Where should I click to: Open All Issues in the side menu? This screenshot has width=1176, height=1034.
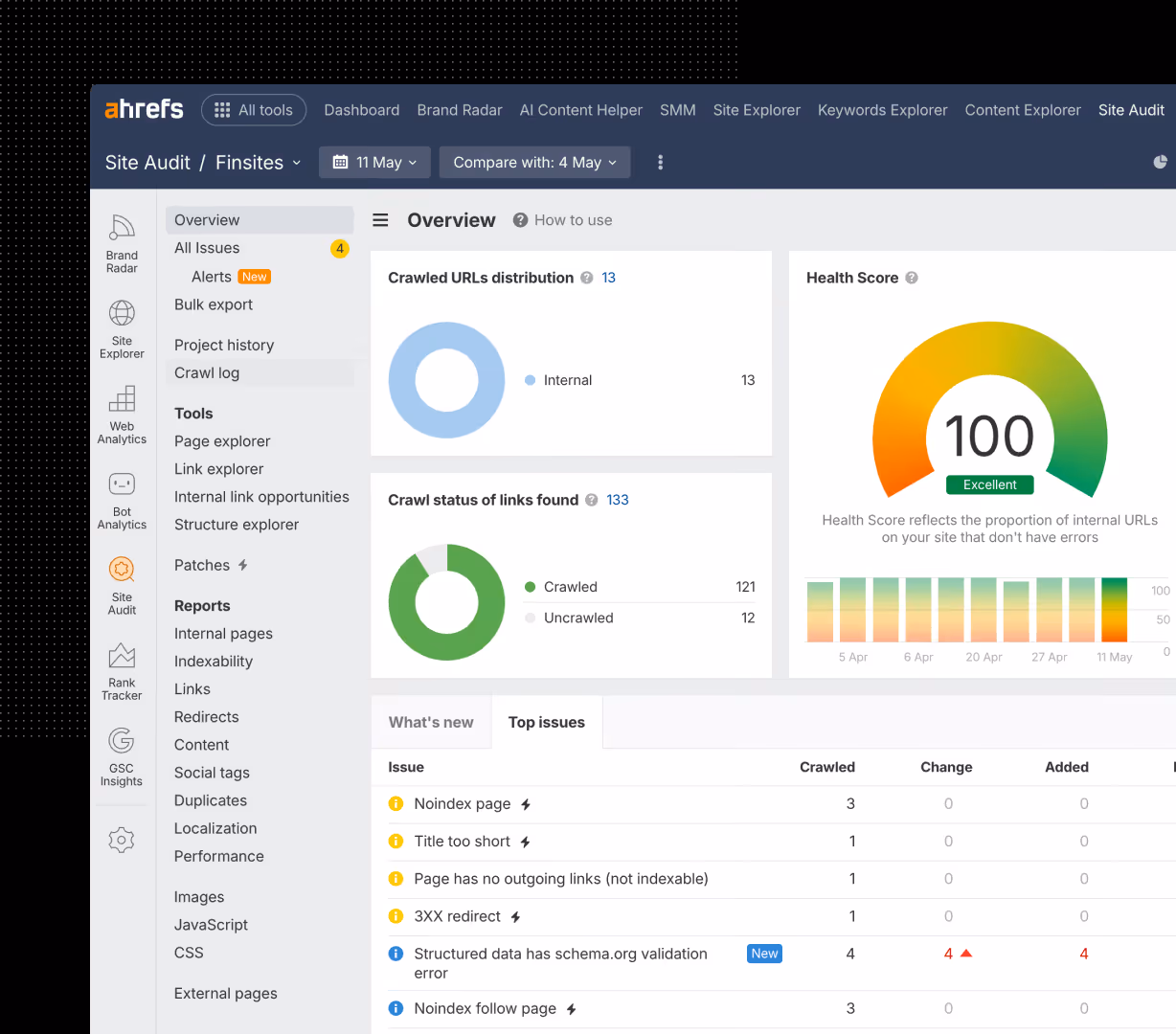click(207, 248)
